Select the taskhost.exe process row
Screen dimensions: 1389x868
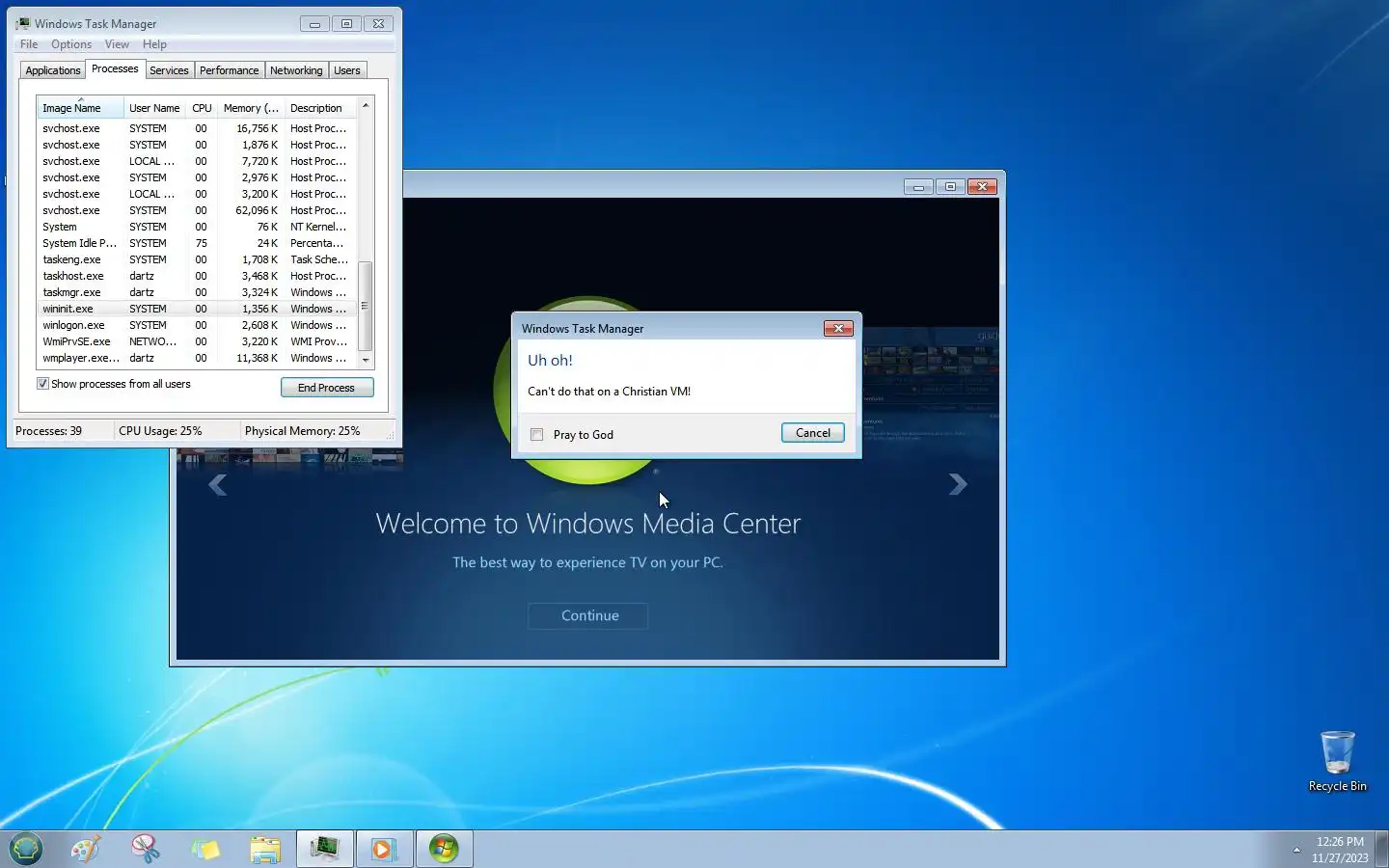pyautogui.click(x=197, y=276)
